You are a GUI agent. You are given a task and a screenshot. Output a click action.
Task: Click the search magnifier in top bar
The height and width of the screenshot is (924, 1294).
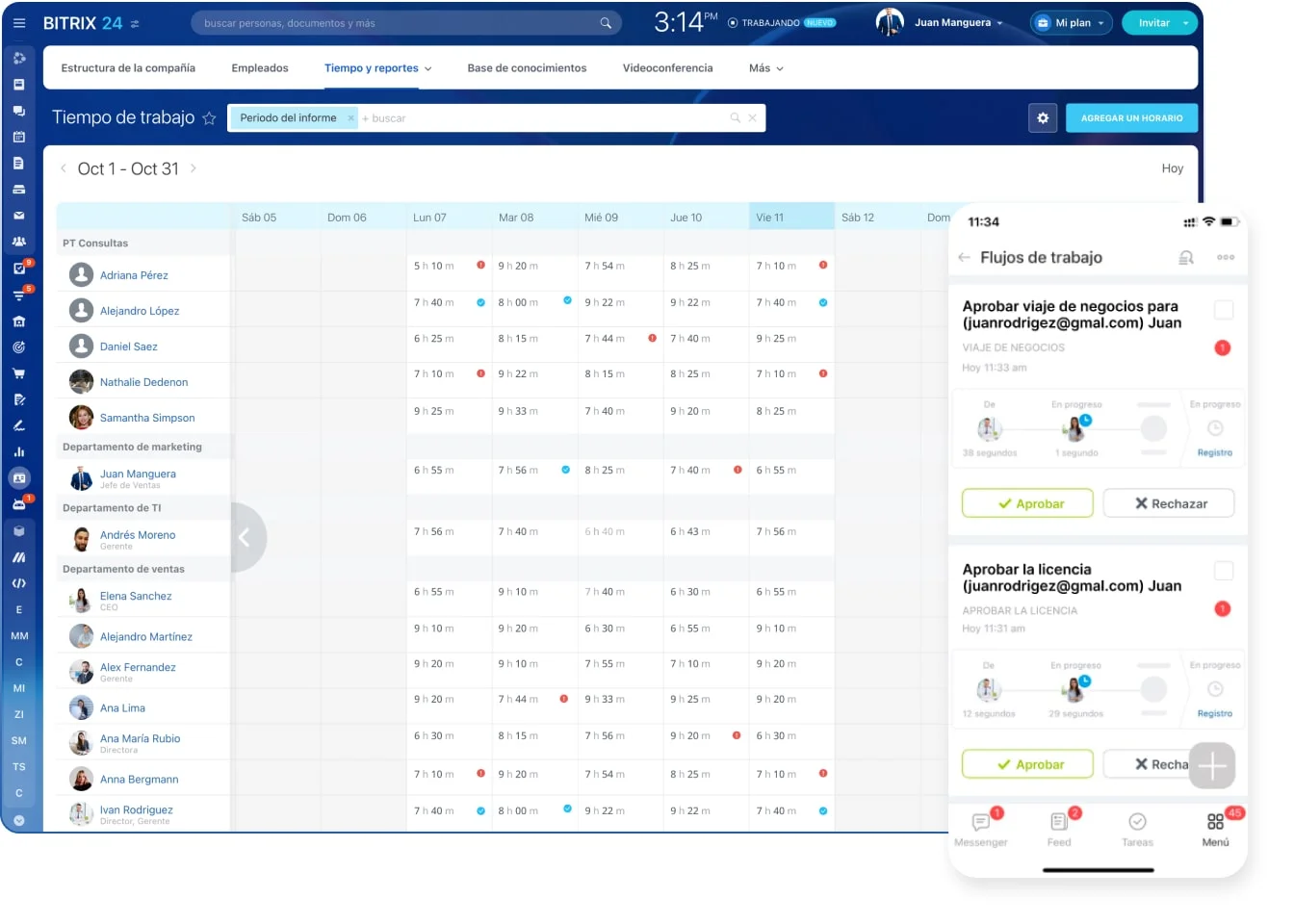pyautogui.click(x=606, y=23)
